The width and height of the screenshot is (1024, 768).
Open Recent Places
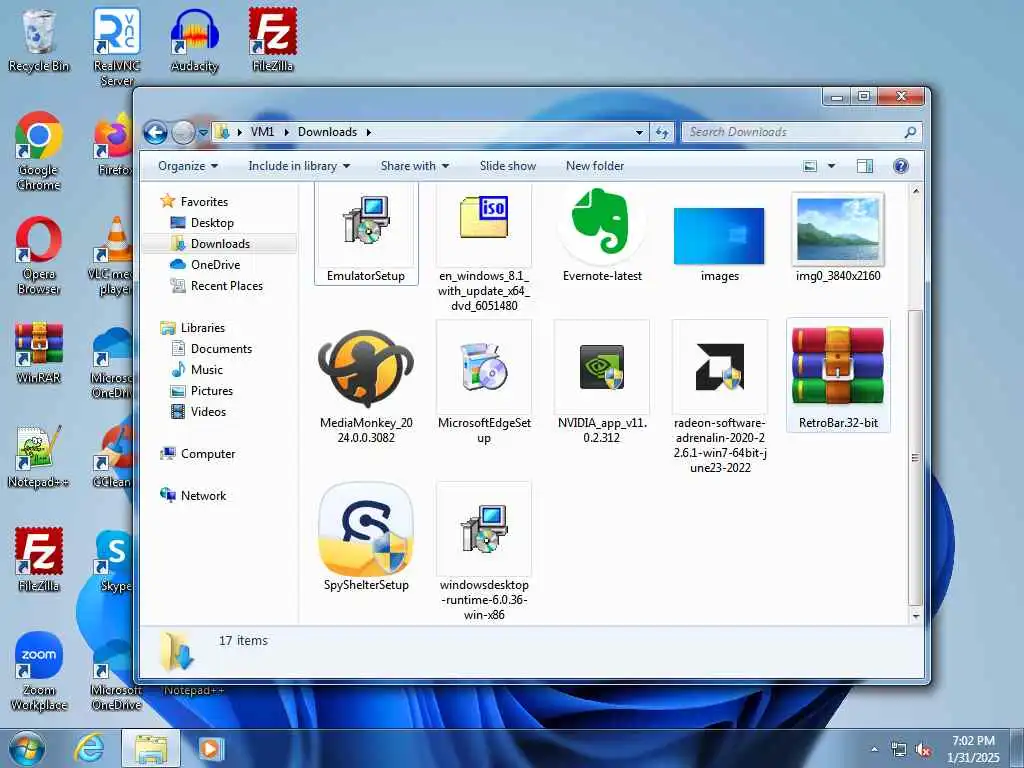click(216, 285)
